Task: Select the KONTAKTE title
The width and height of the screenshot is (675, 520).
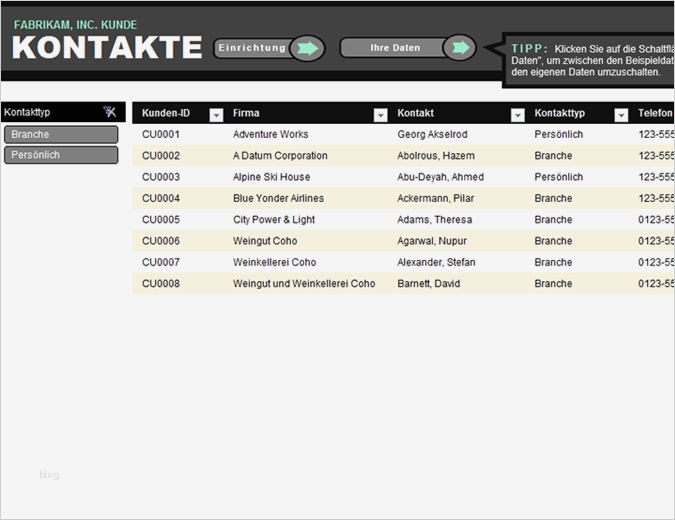Action: (x=107, y=47)
